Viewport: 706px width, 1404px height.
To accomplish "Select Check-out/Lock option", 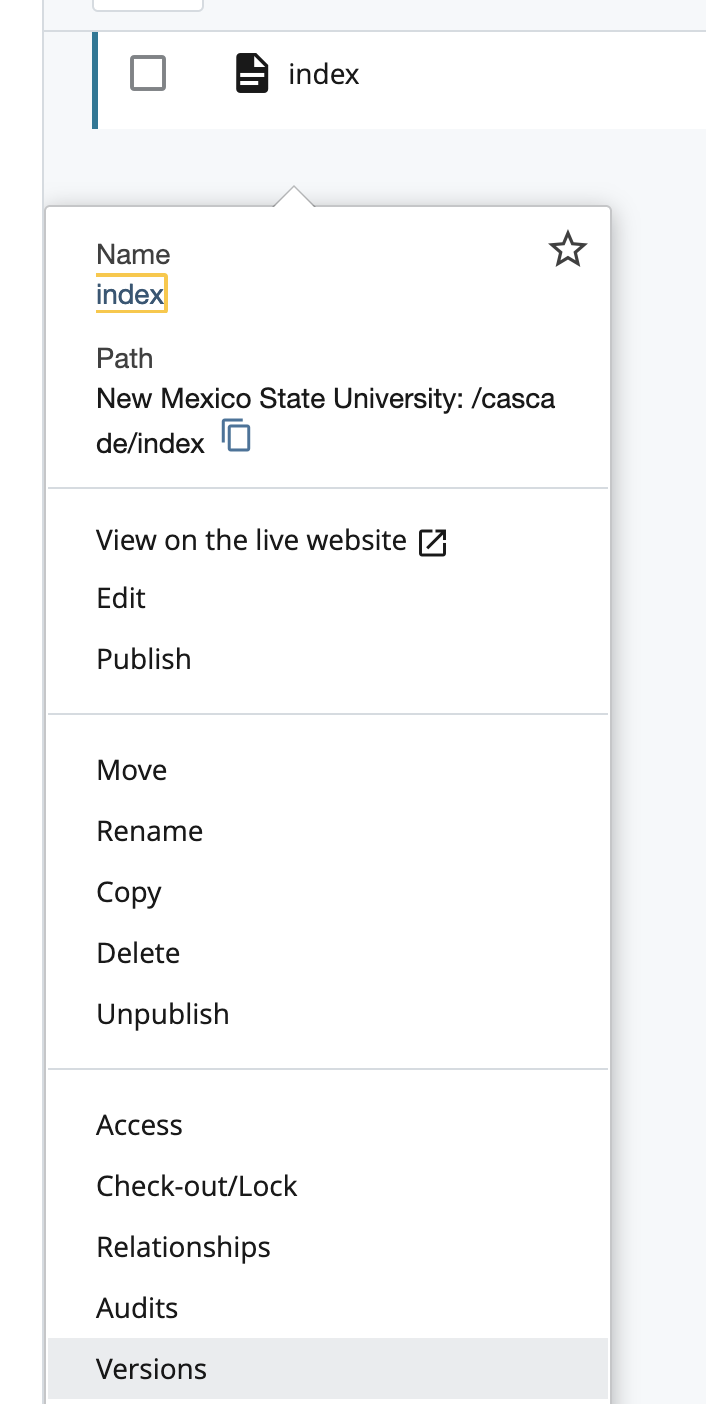I will [197, 1186].
